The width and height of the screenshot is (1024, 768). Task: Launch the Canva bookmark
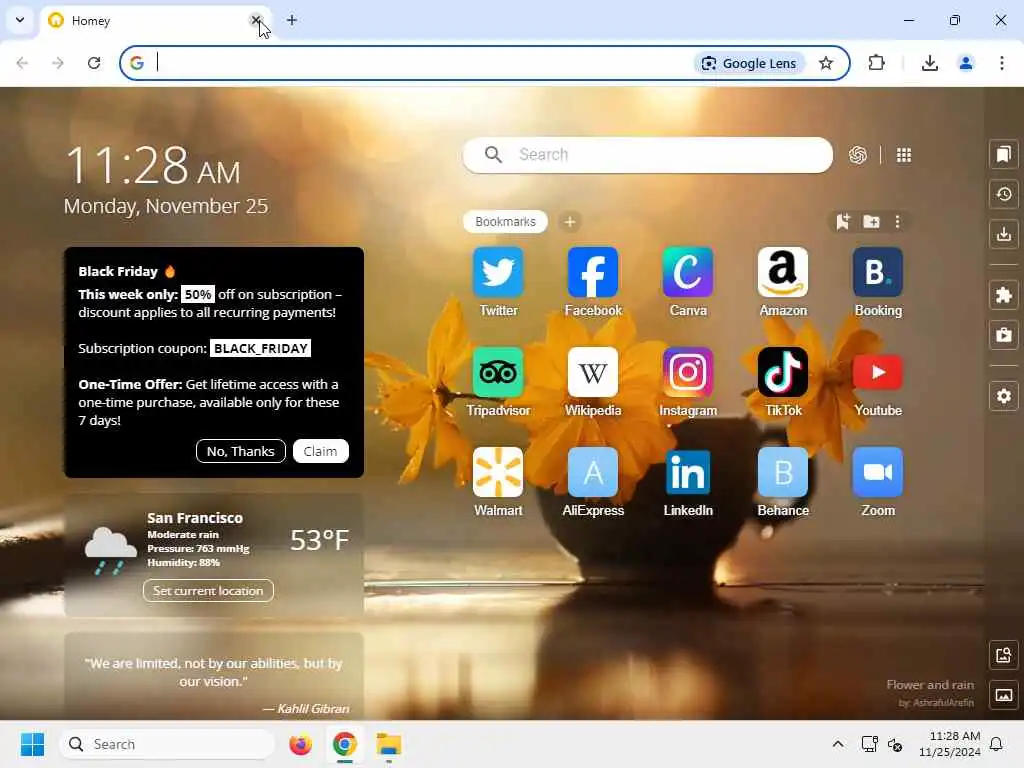(x=688, y=273)
